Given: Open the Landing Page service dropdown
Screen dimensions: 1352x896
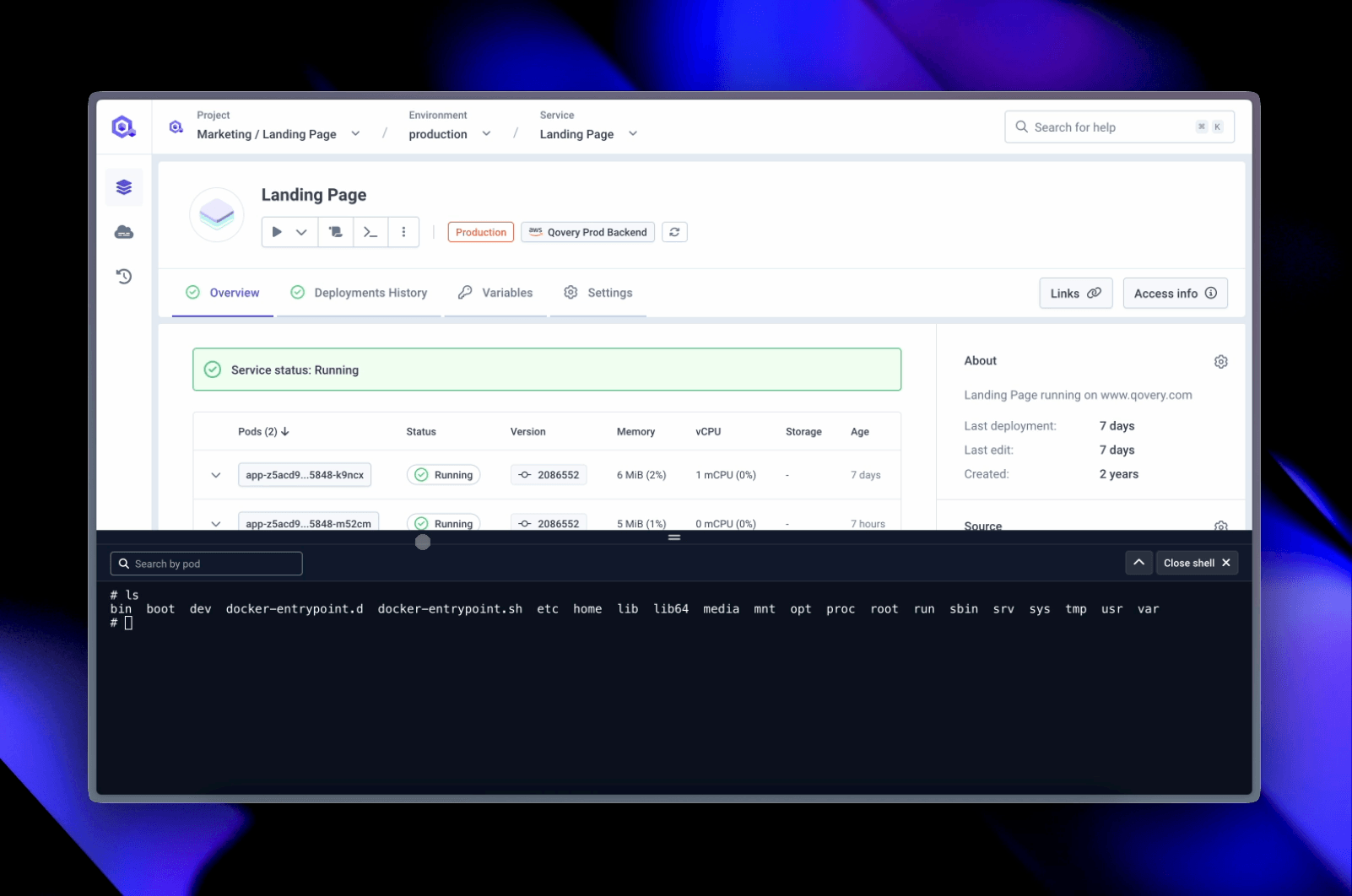Looking at the screenshot, I should point(589,134).
